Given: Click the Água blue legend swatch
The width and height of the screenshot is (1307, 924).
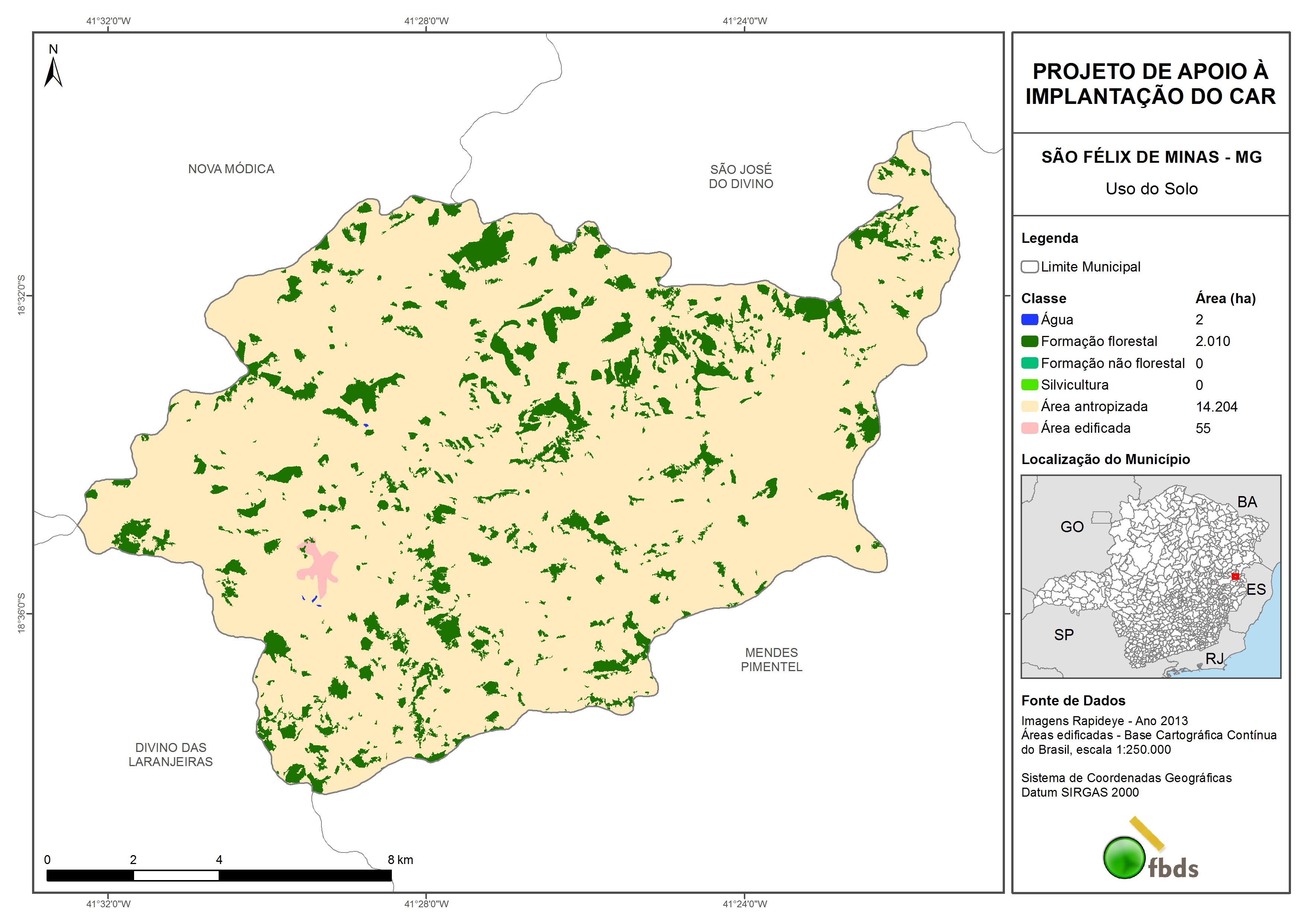Looking at the screenshot, I should (x=1029, y=320).
